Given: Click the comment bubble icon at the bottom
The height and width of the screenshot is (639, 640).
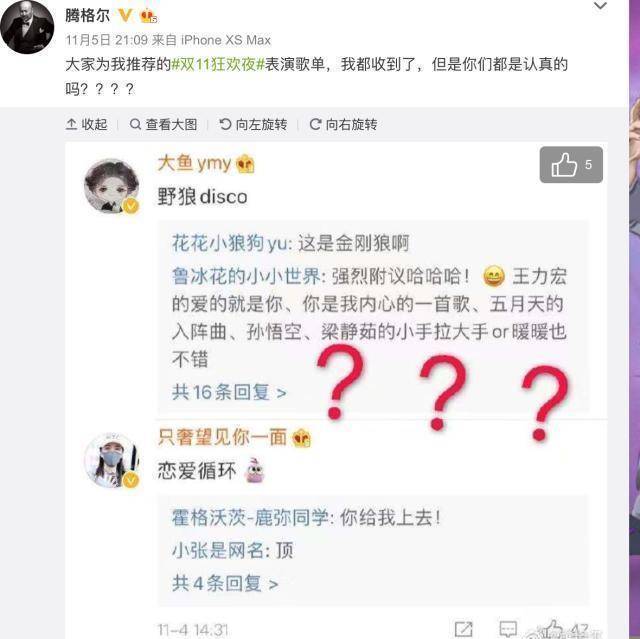Looking at the screenshot, I should coord(508,629).
